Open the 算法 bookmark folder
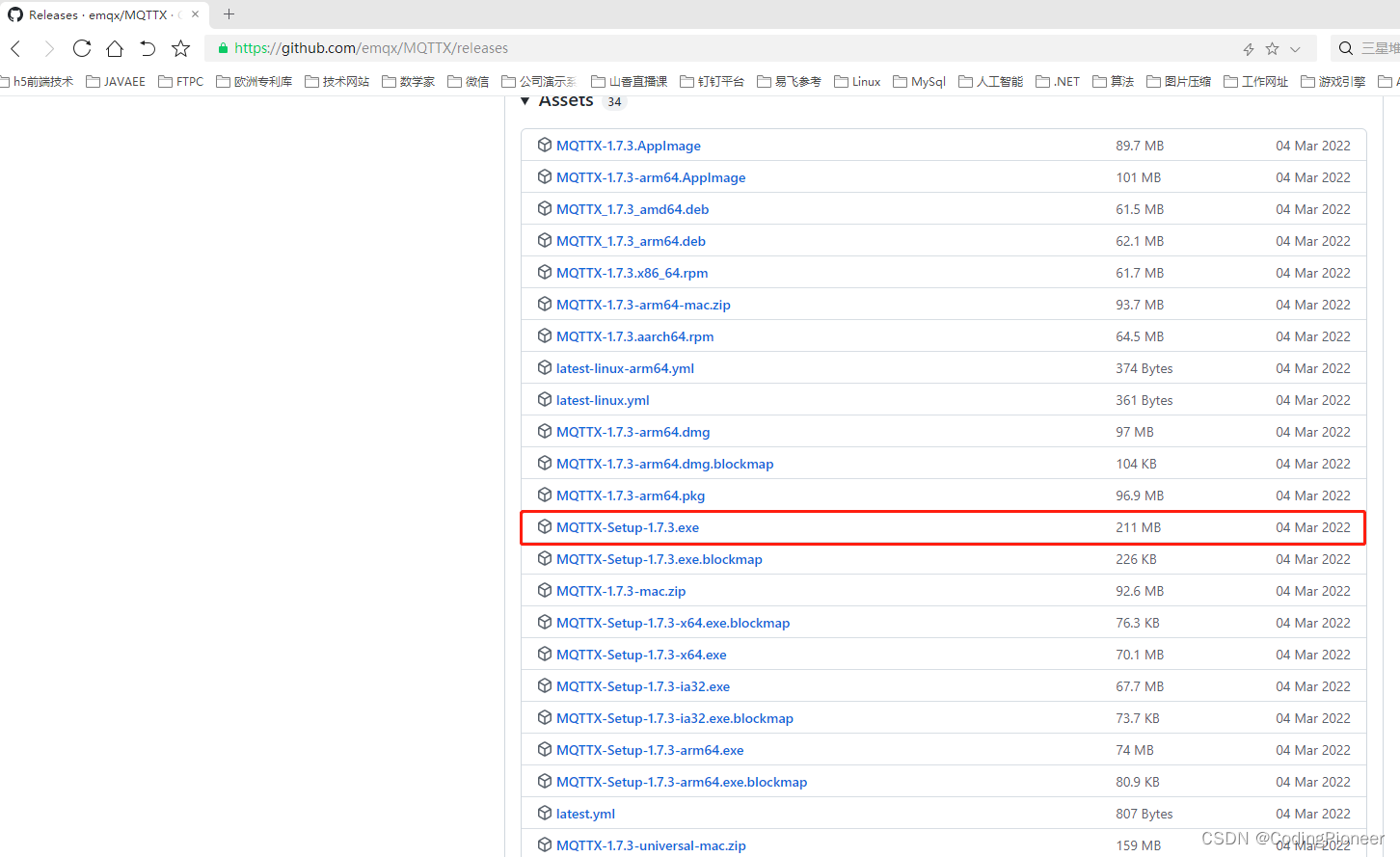The height and width of the screenshot is (857, 1400). 1114,82
